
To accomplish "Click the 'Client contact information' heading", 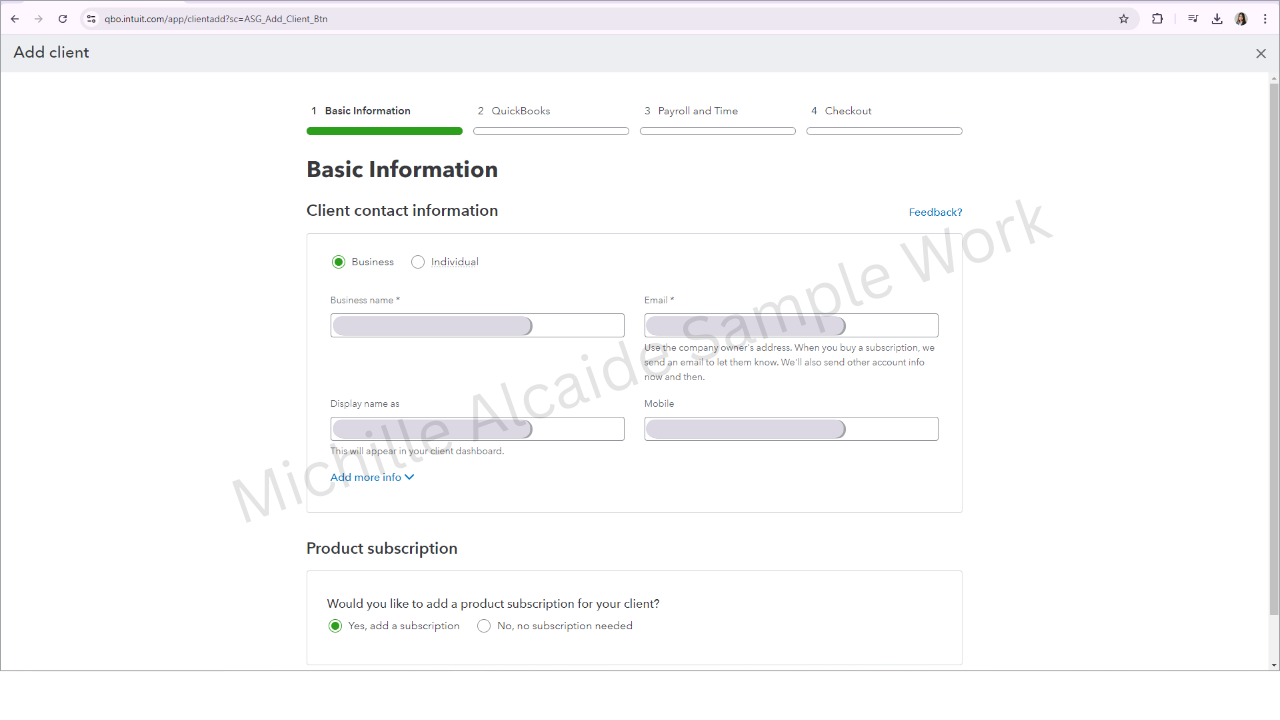I will tap(402, 211).
